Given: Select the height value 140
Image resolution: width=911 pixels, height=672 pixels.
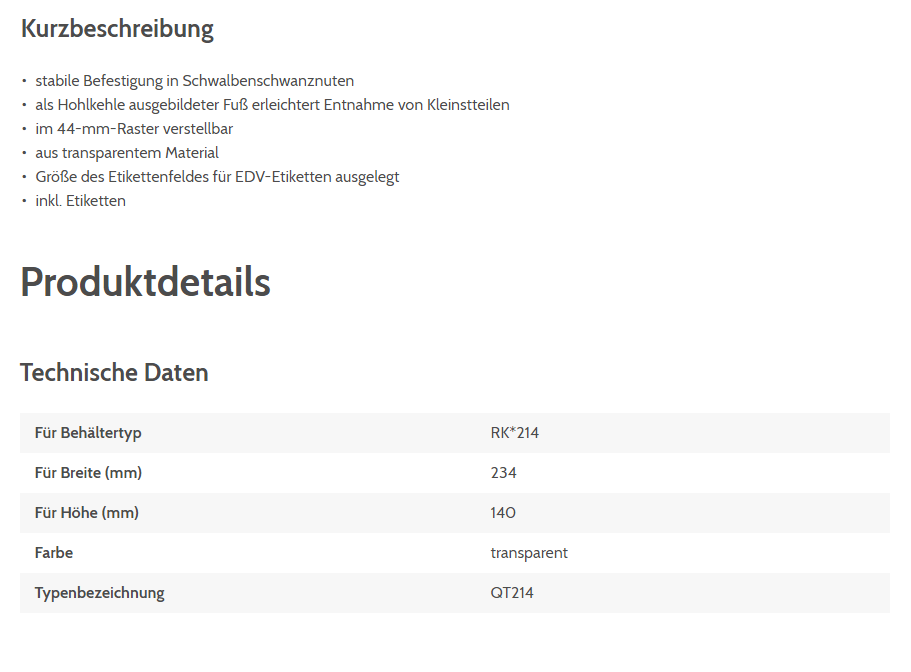Looking at the screenshot, I should click(x=504, y=513).
